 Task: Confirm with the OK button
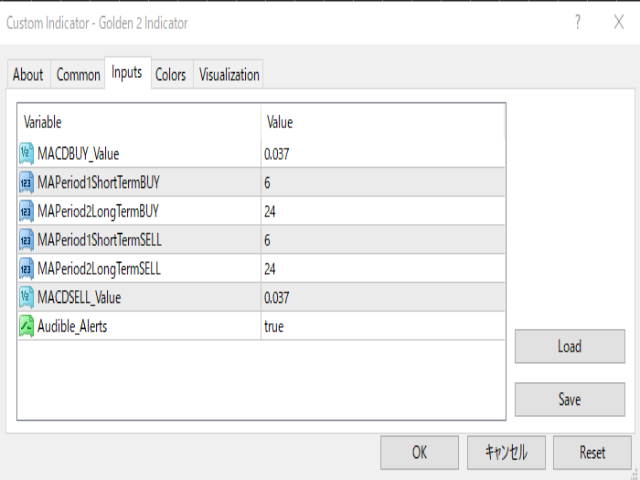click(420, 453)
